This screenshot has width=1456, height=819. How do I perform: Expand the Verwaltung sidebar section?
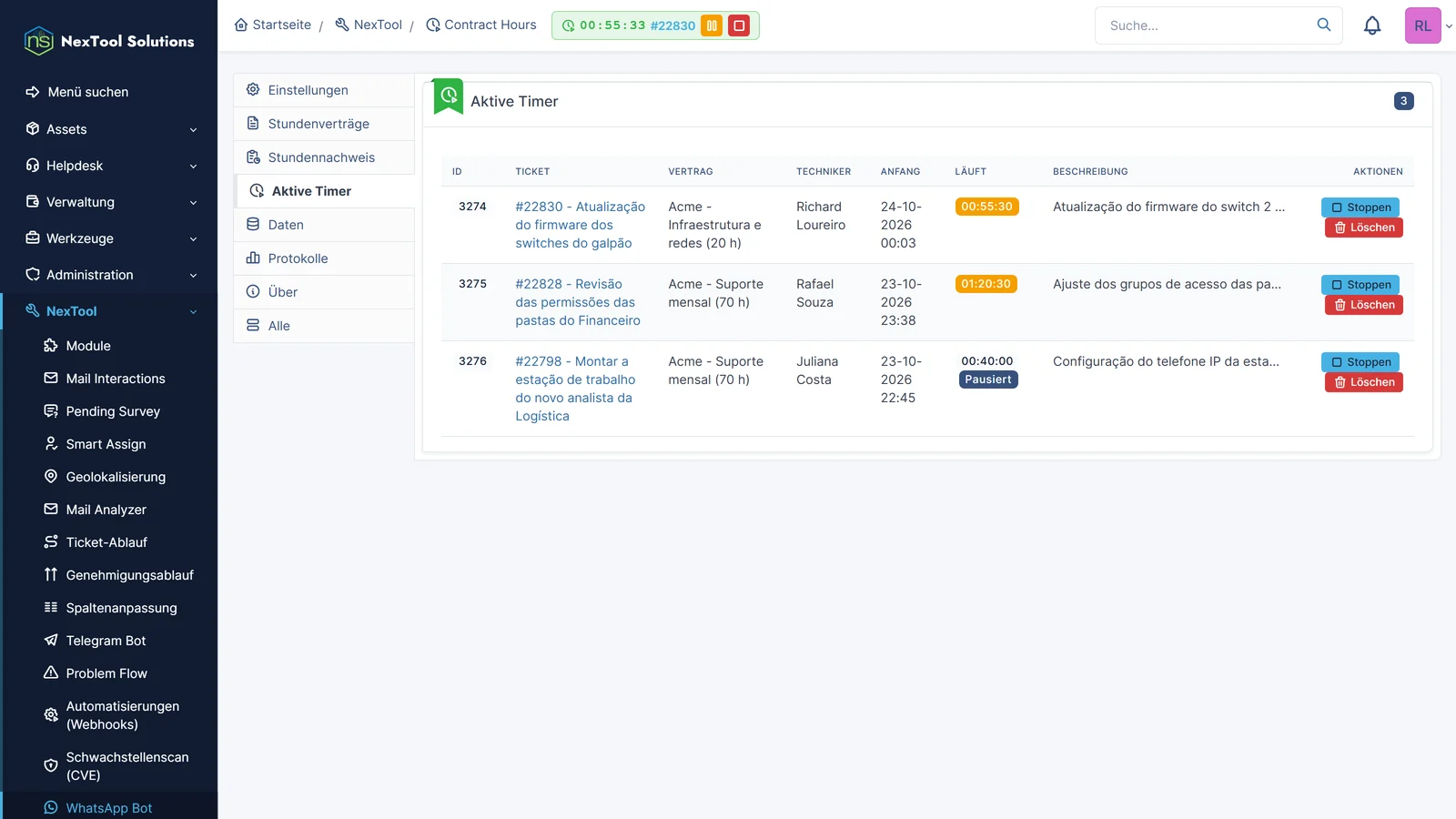(x=109, y=202)
